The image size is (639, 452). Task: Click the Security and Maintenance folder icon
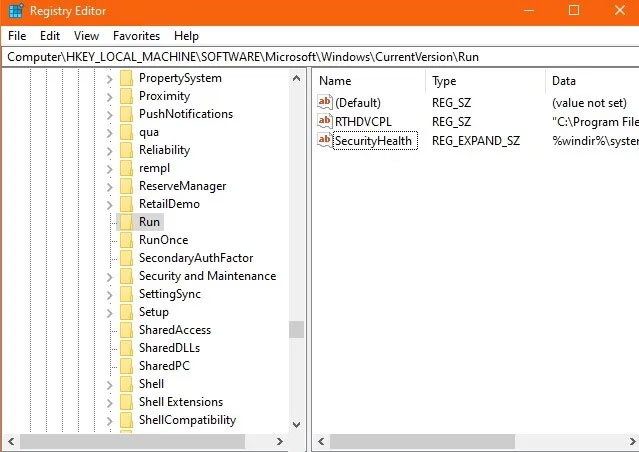(126, 276)
